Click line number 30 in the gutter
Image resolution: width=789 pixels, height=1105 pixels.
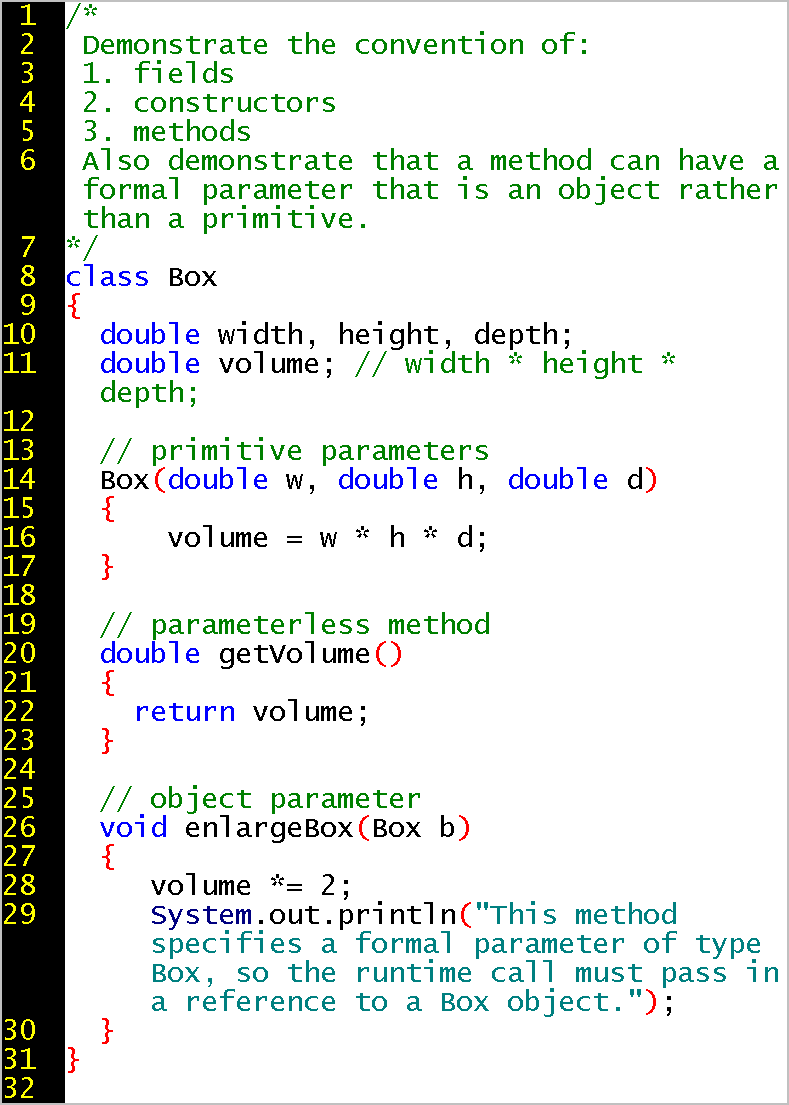point(18,1031)
